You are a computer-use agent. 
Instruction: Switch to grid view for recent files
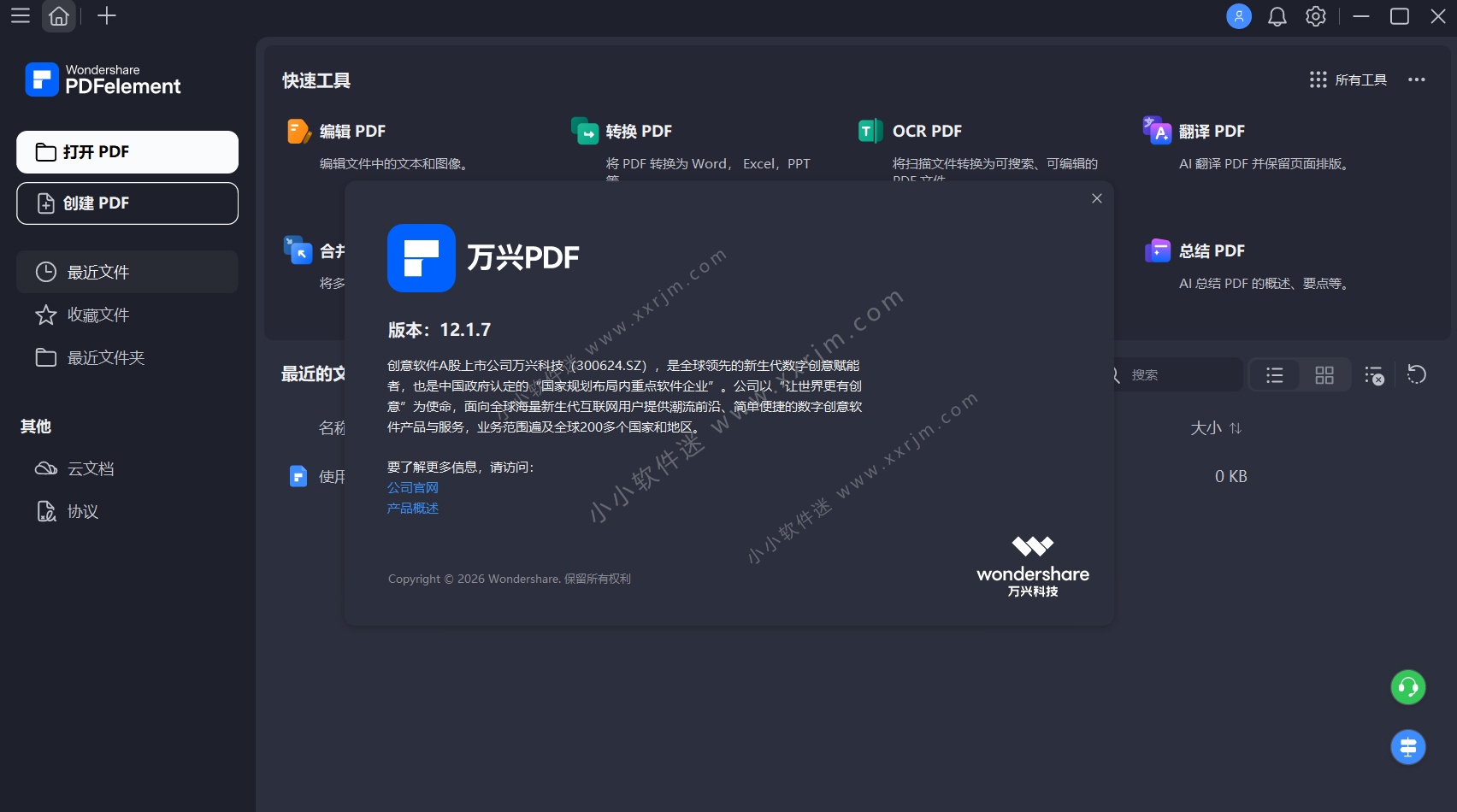pos(1324,374)
